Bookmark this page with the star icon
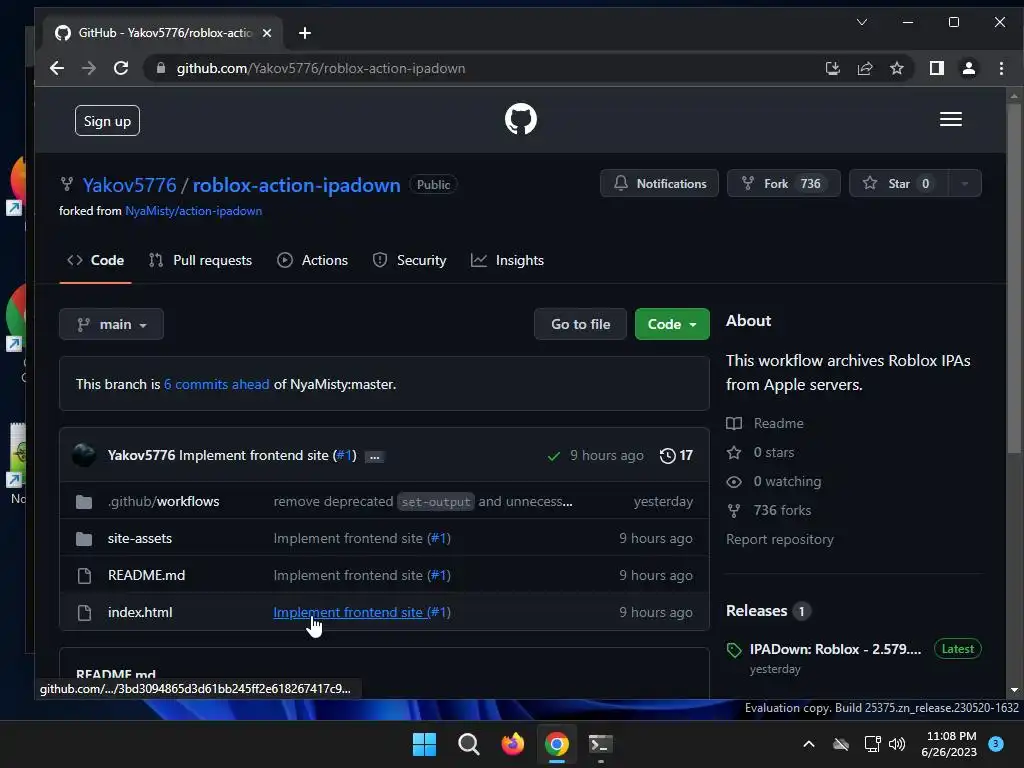Viewport: 1024px width, 768px height. pyautogui.click(x=897, y=68)
